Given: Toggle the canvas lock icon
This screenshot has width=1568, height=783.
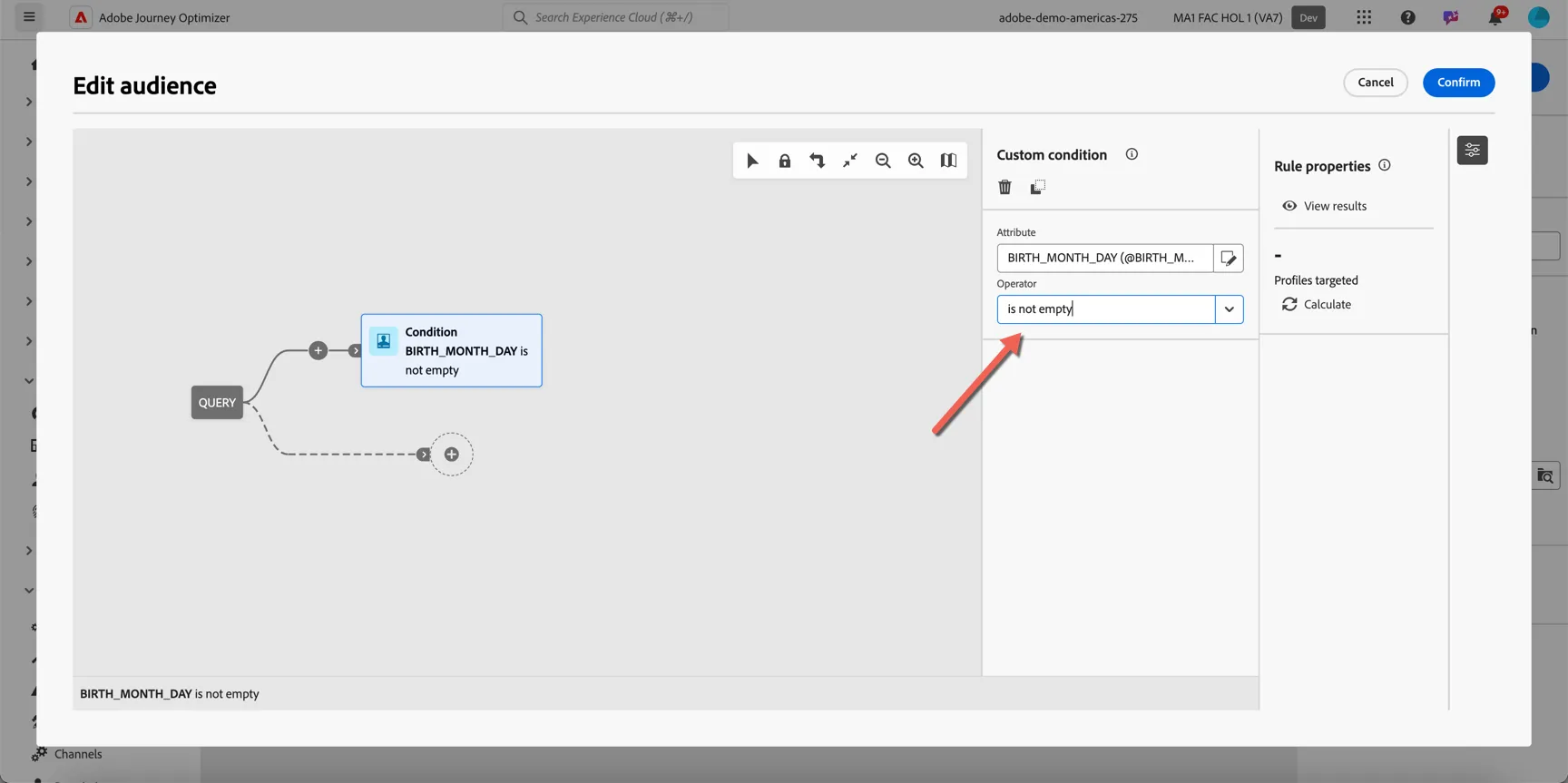Looking at the screenshot, I should tap(785, 161).
